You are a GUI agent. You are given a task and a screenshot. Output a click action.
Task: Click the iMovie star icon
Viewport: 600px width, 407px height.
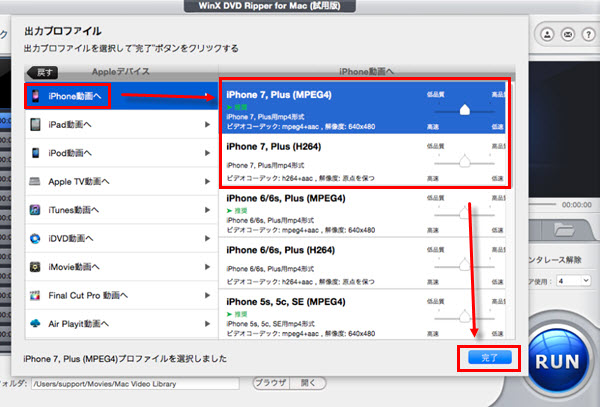tap(35, 267)
